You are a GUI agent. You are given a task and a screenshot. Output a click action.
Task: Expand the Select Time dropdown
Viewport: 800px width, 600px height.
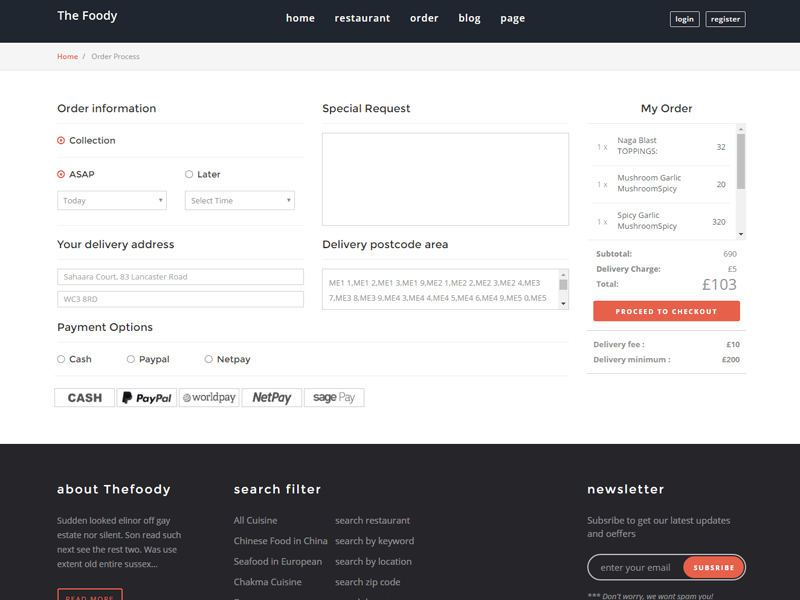point(240,201)
